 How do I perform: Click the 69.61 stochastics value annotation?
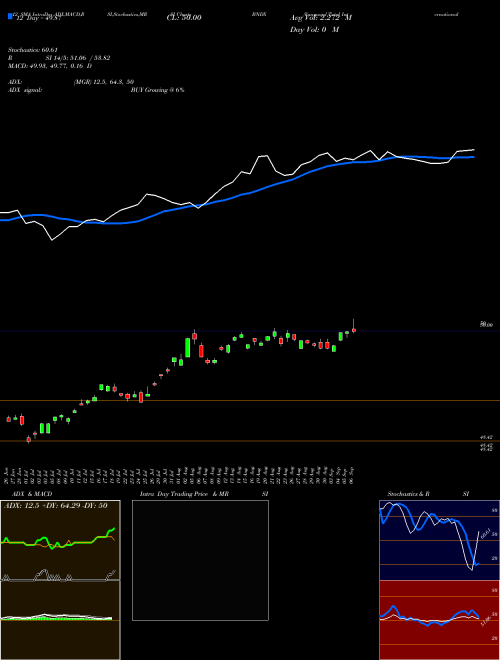(x=484, y=533)
